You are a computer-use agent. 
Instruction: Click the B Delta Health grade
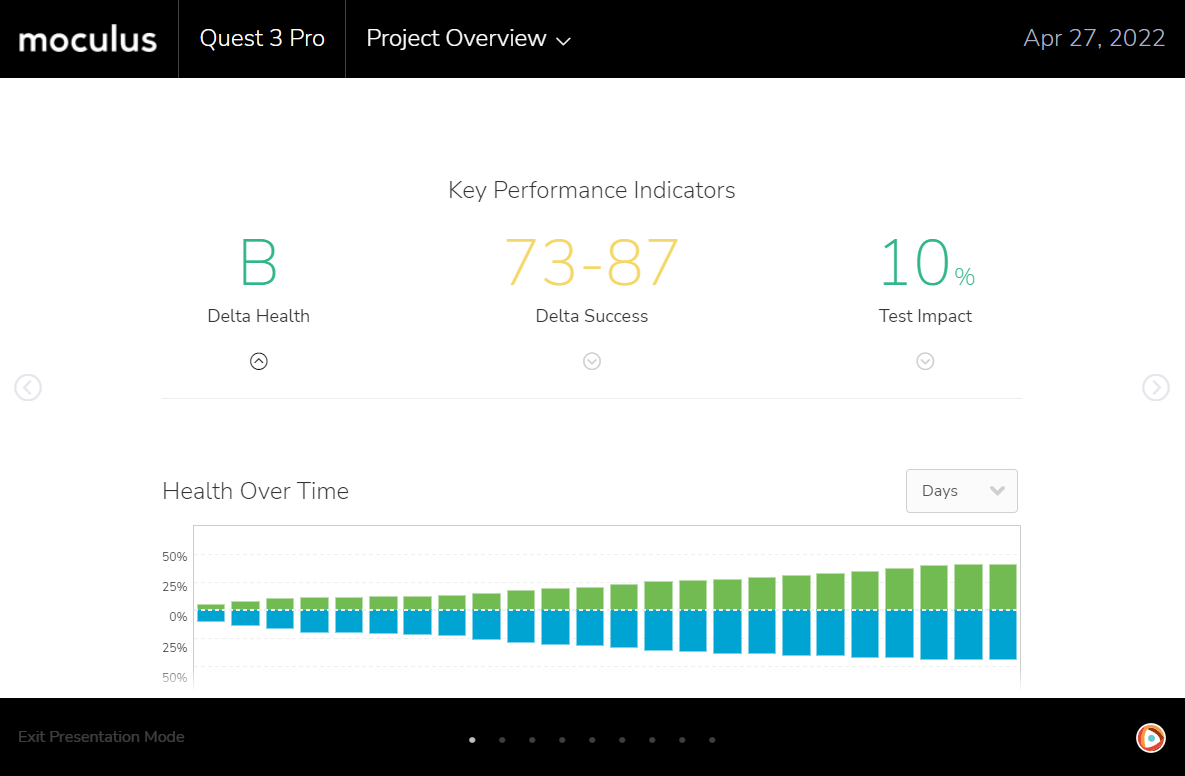pos(258,263)
